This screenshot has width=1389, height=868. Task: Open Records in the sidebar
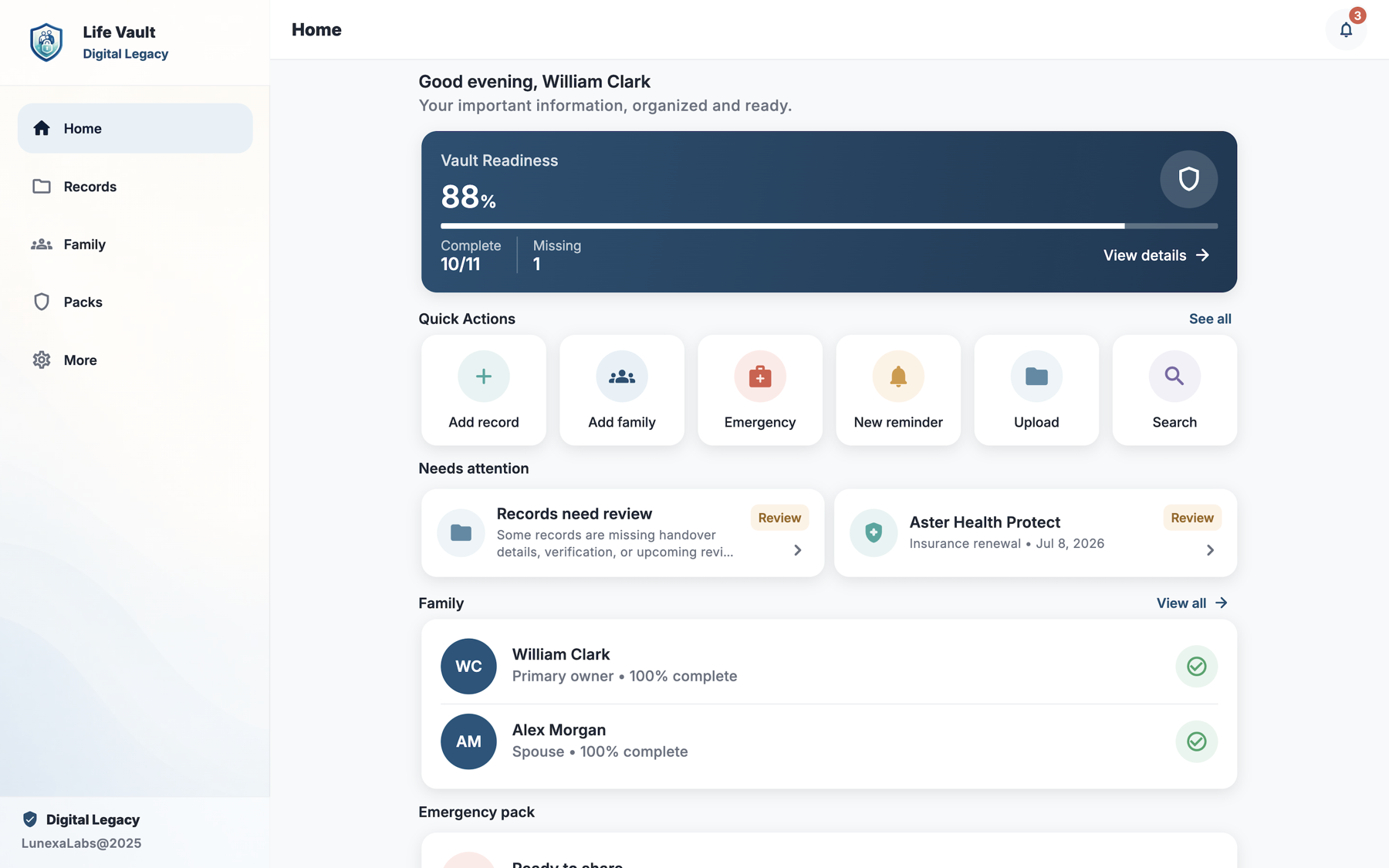point(135,186)
